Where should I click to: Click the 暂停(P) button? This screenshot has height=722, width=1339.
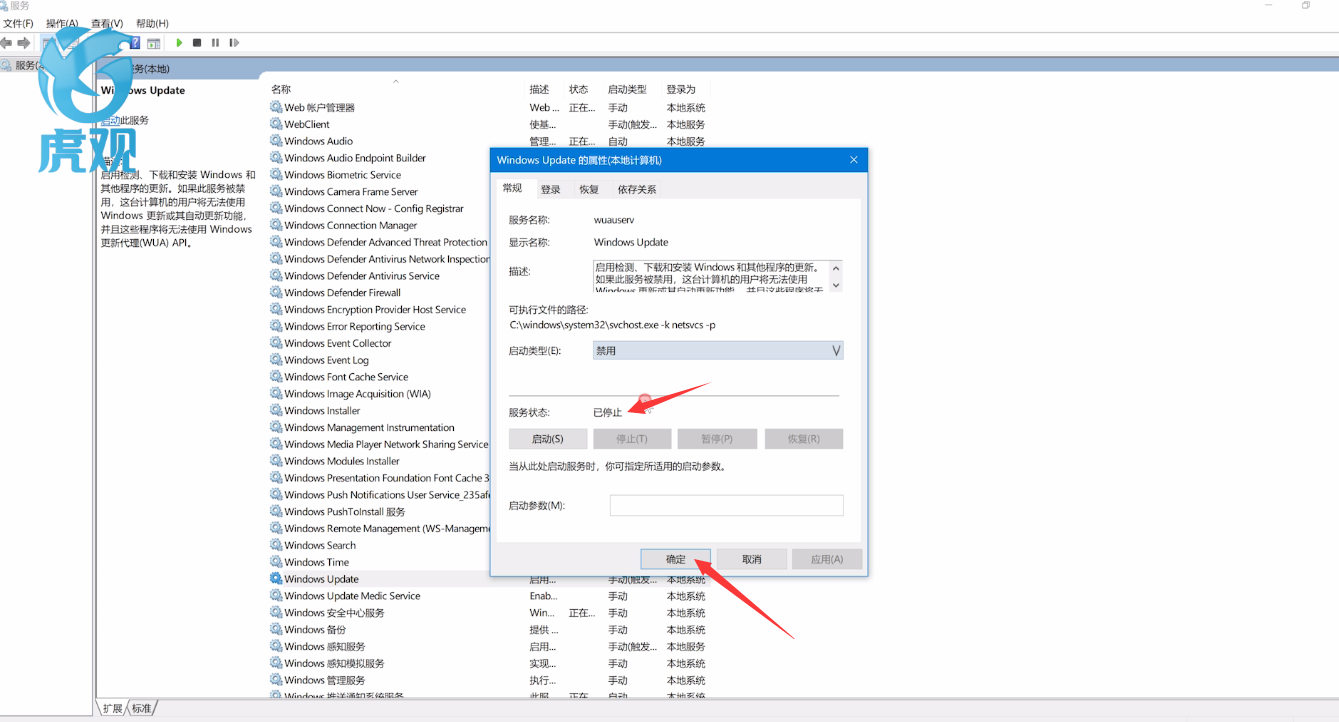tap(716, 439)
